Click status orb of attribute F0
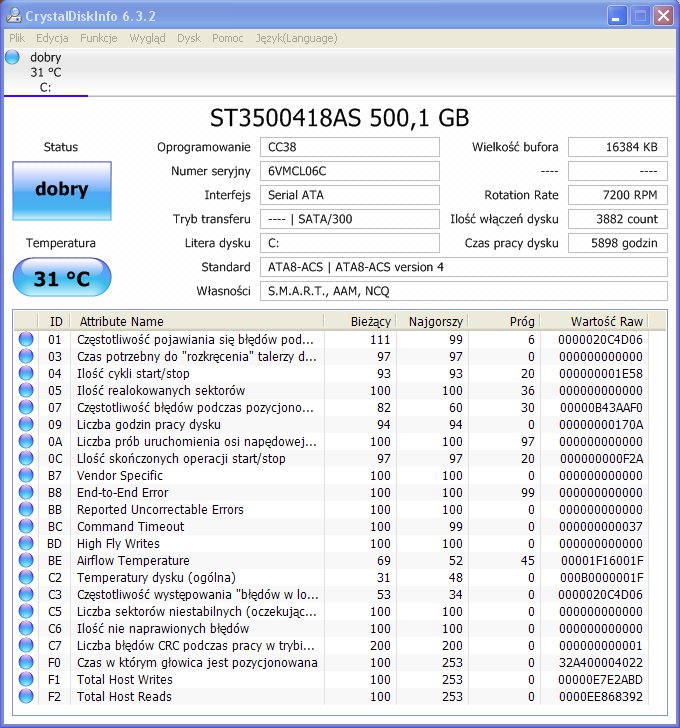Image resolution: width=680 pixels, height=728 pixels. [26, 662]
